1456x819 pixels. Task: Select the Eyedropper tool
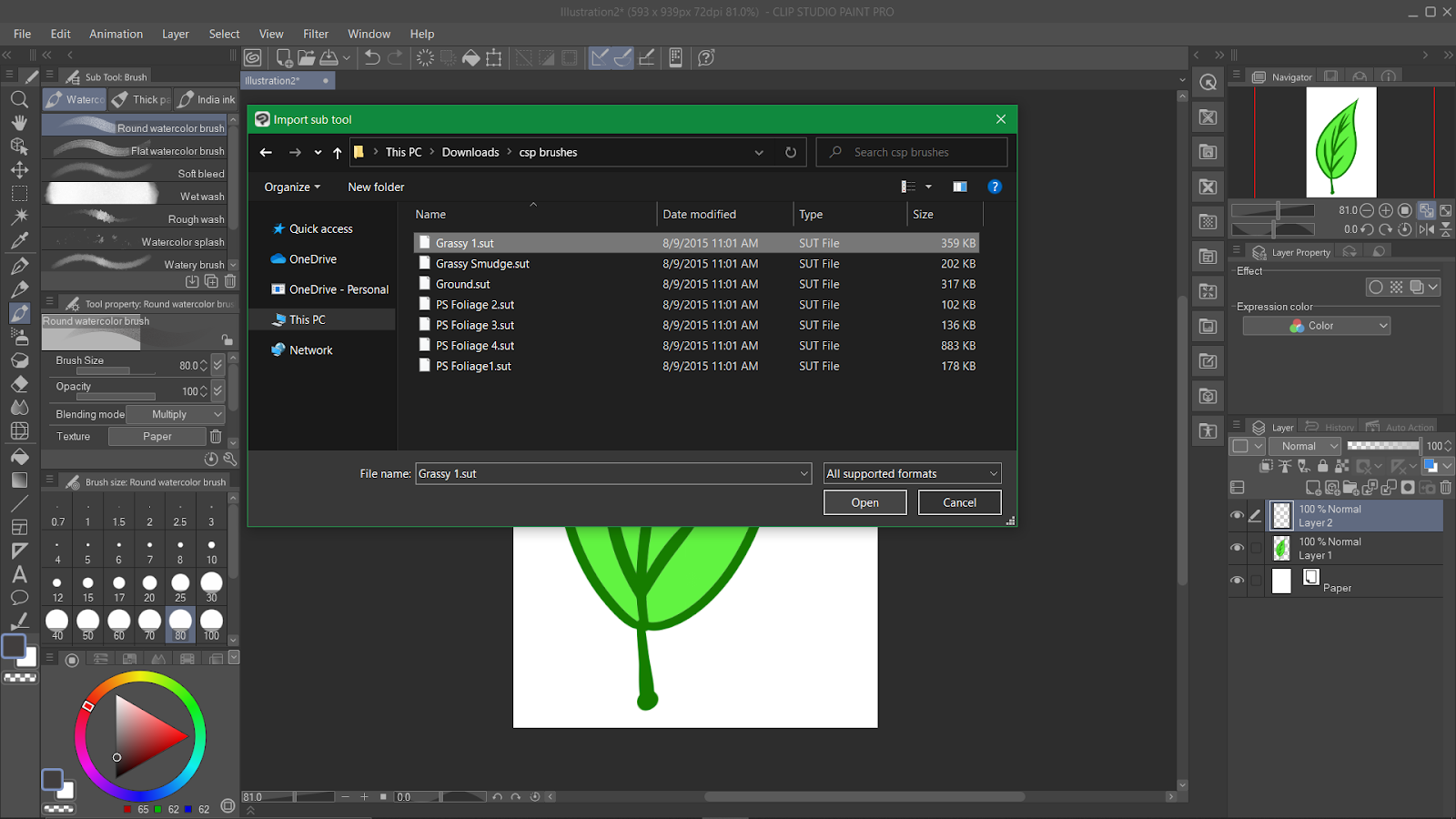point(19,241)
